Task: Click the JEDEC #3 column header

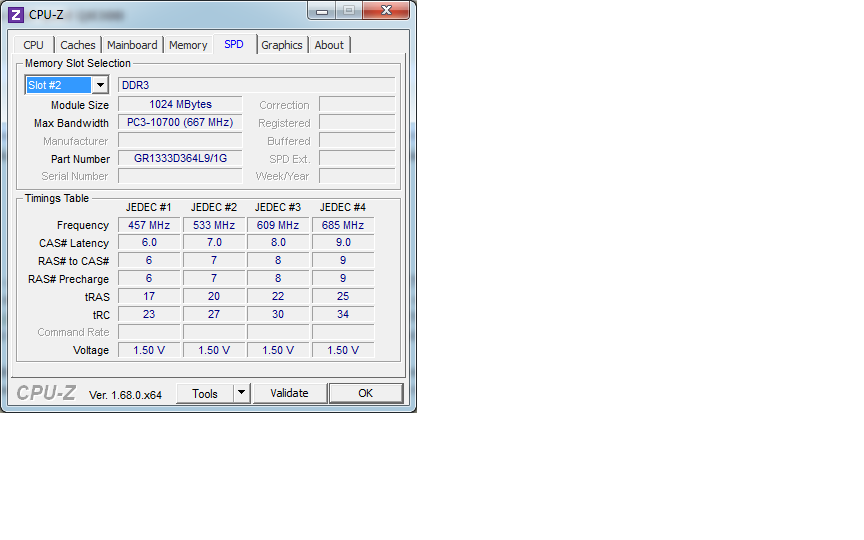Action: click(x=278, y=208)
